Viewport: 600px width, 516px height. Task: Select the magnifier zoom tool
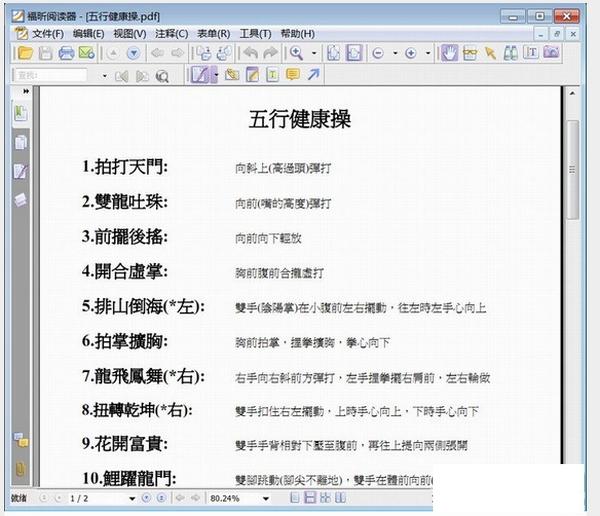tap(297, 53)
